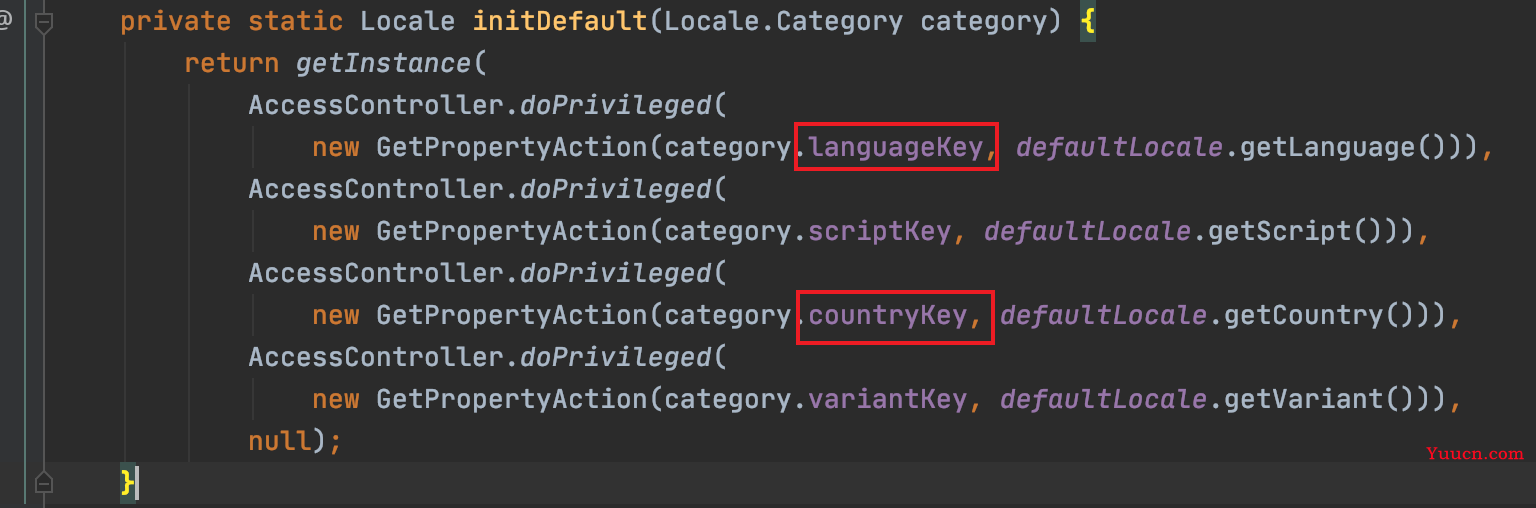Click the 'getInstance' call
This screenshot has height=508, width=1536.
tap(384, 63)
